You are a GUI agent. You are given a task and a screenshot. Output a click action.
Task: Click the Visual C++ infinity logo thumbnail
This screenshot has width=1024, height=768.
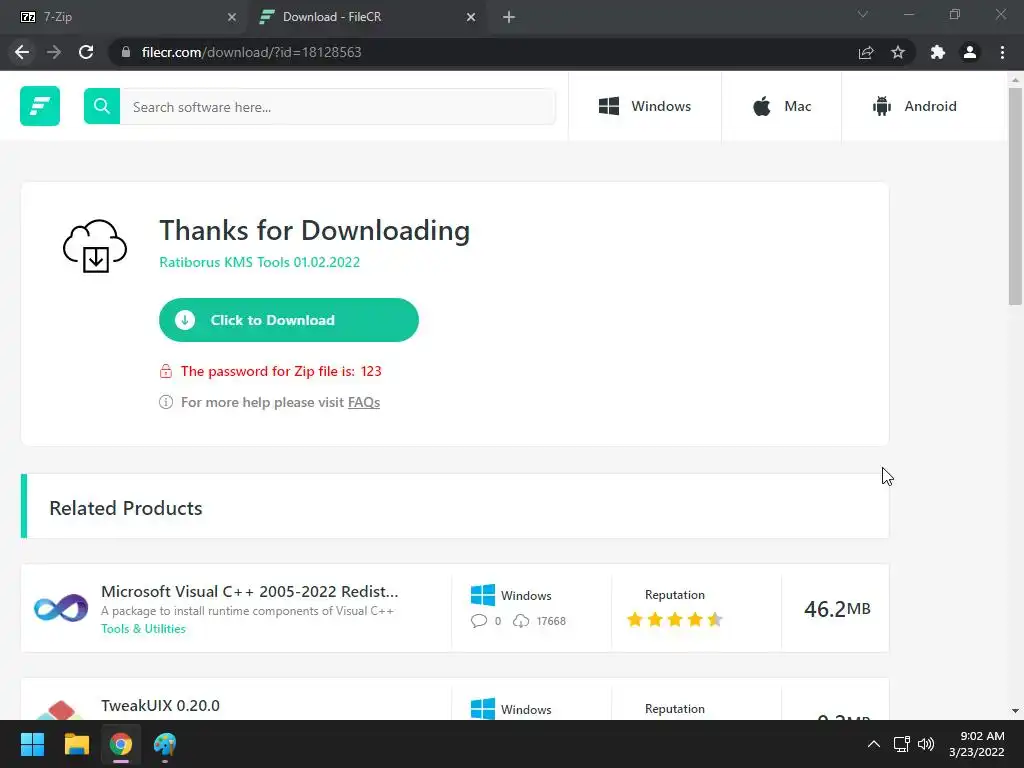coord(61,608)
